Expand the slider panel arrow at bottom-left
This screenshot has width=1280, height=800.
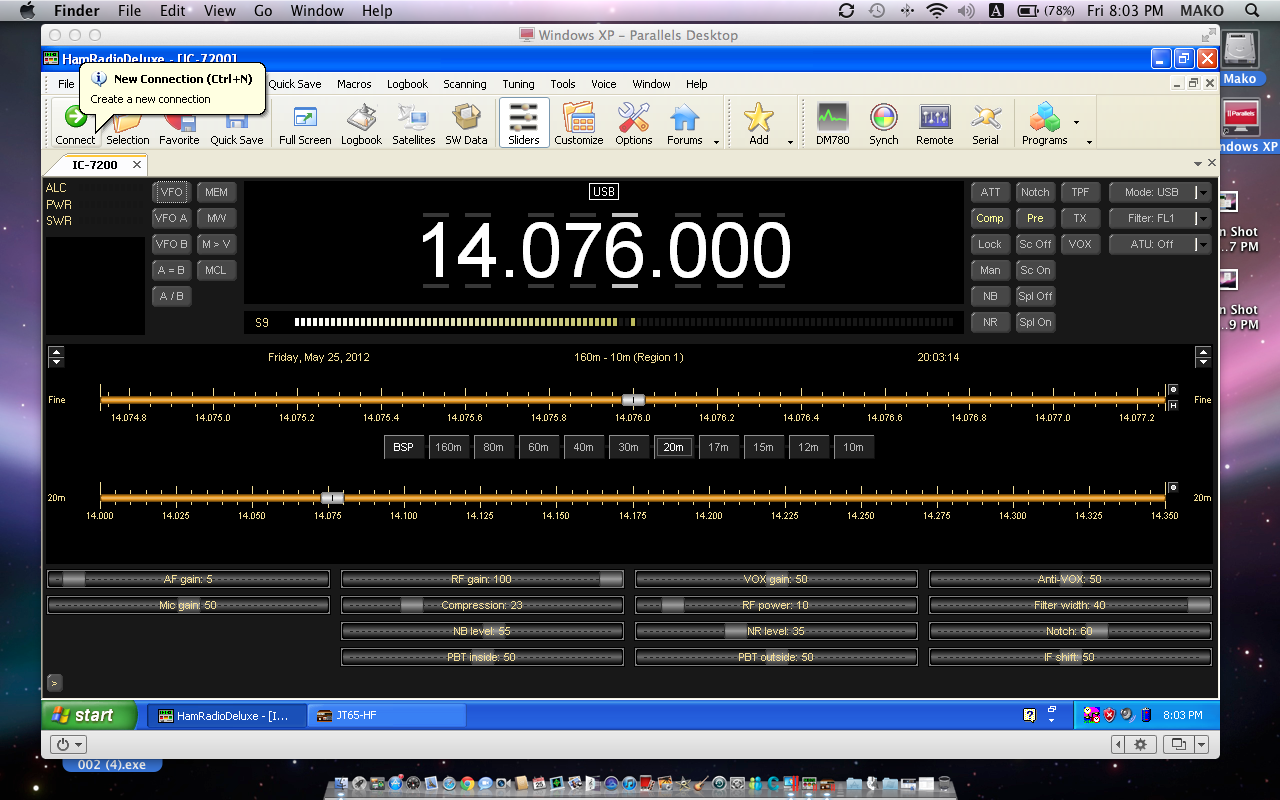54,683
